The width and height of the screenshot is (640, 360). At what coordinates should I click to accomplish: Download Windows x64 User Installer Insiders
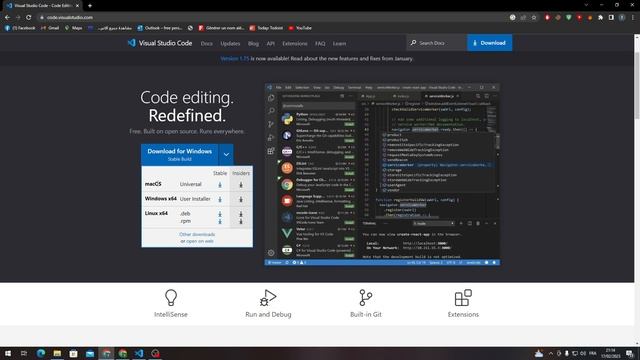click(x=241, y=199)
